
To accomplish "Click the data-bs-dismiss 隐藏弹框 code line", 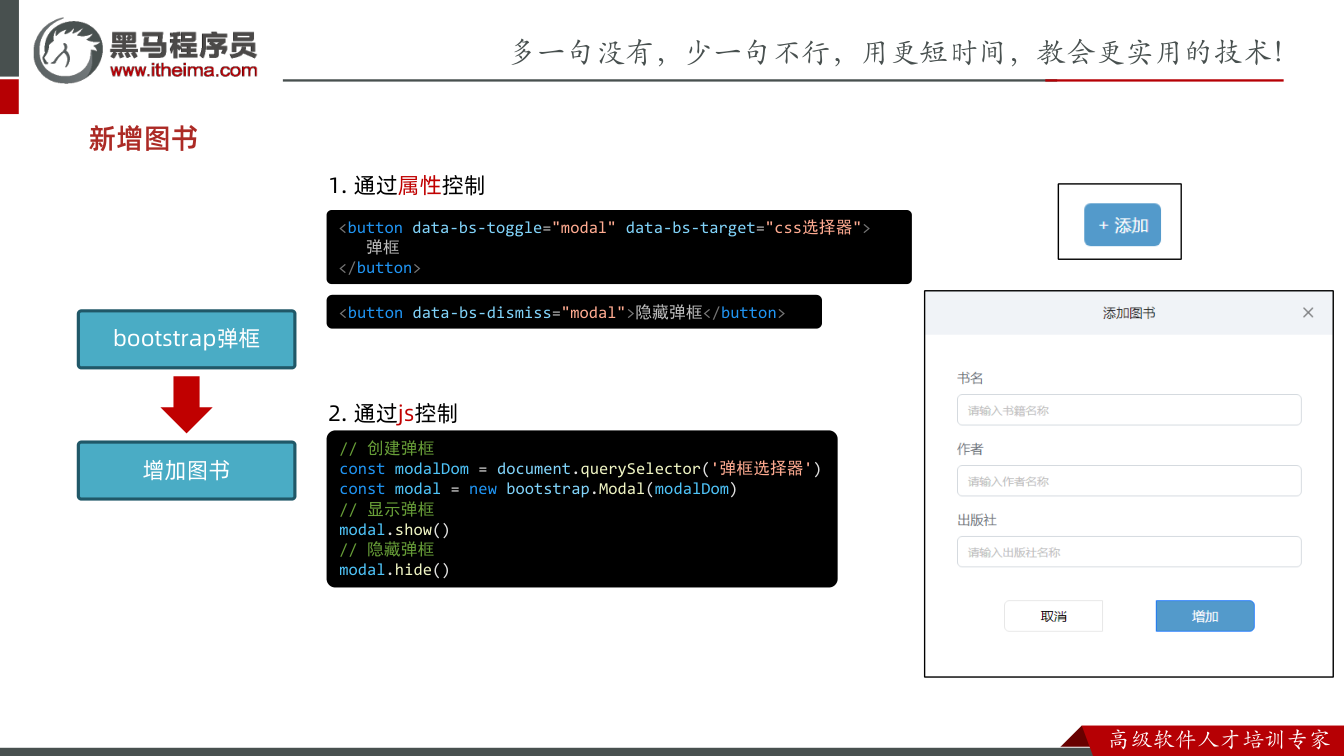I will pos(562,313).
